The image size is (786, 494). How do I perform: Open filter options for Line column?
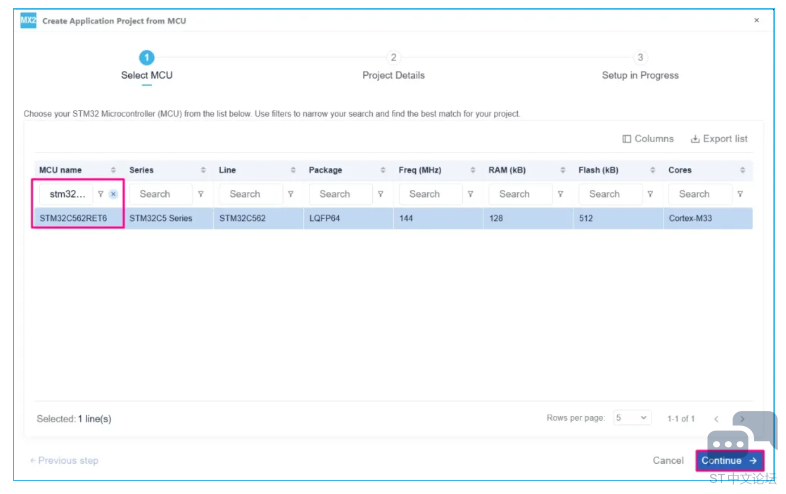(x=291, y=194)
